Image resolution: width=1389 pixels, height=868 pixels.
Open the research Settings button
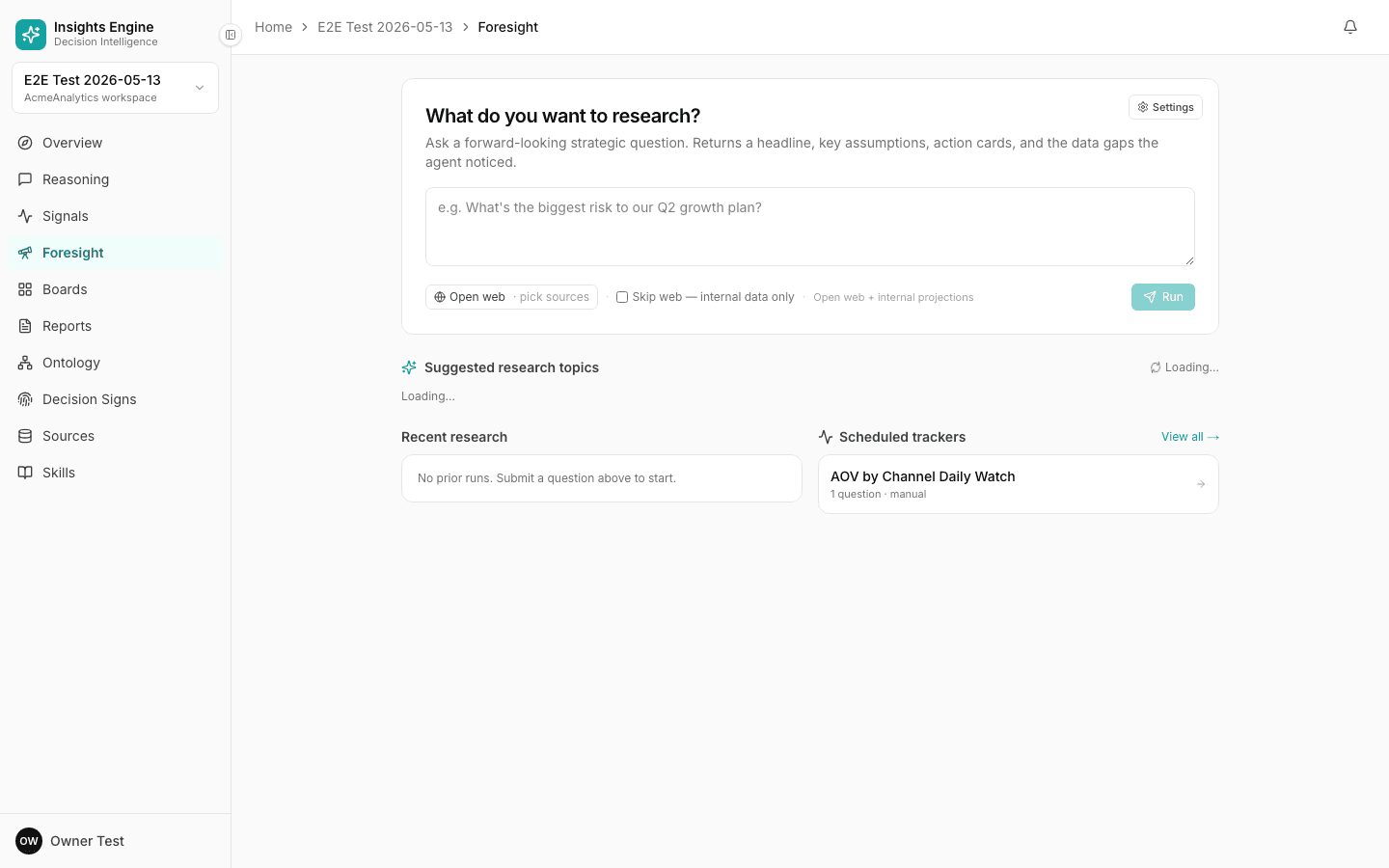[1165, 107]
